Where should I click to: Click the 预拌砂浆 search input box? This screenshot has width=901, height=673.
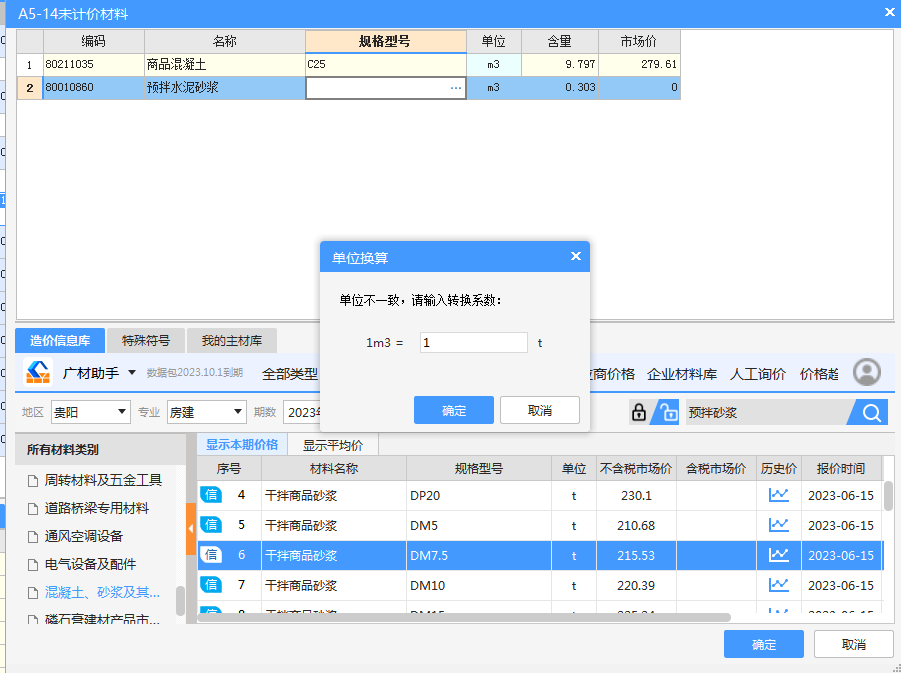[x=767, y=412]
